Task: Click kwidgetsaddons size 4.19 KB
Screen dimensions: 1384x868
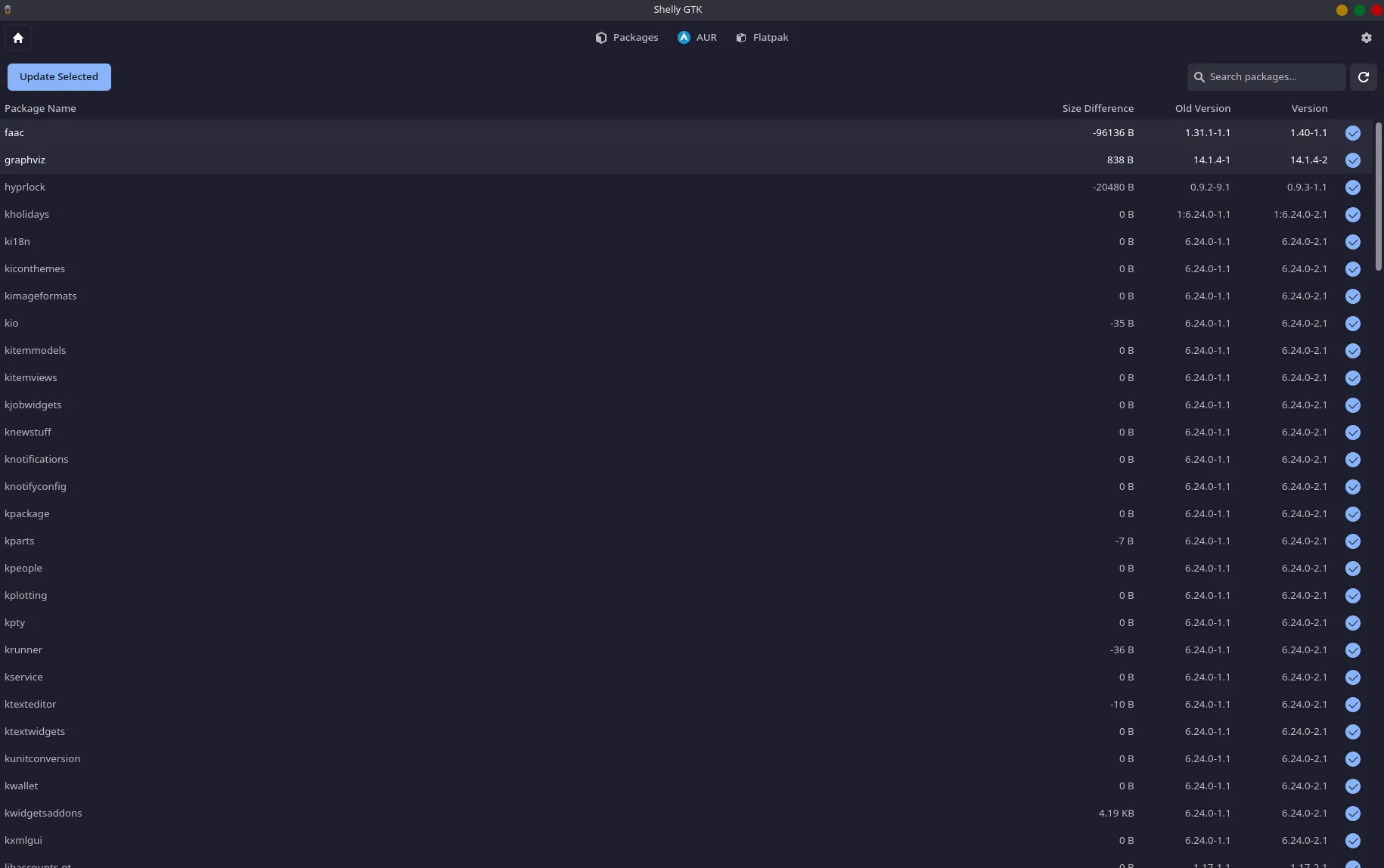Action: tap(1116, 814)
